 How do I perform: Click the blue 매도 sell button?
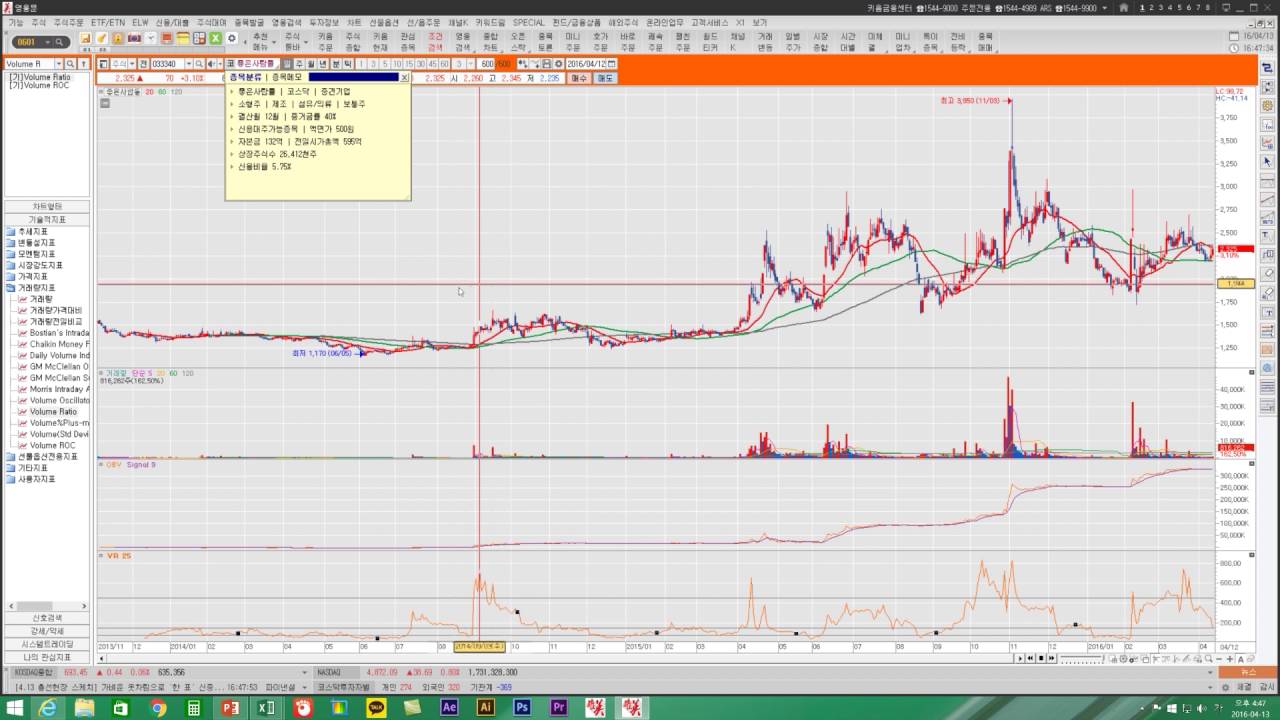tap(605, 77)
